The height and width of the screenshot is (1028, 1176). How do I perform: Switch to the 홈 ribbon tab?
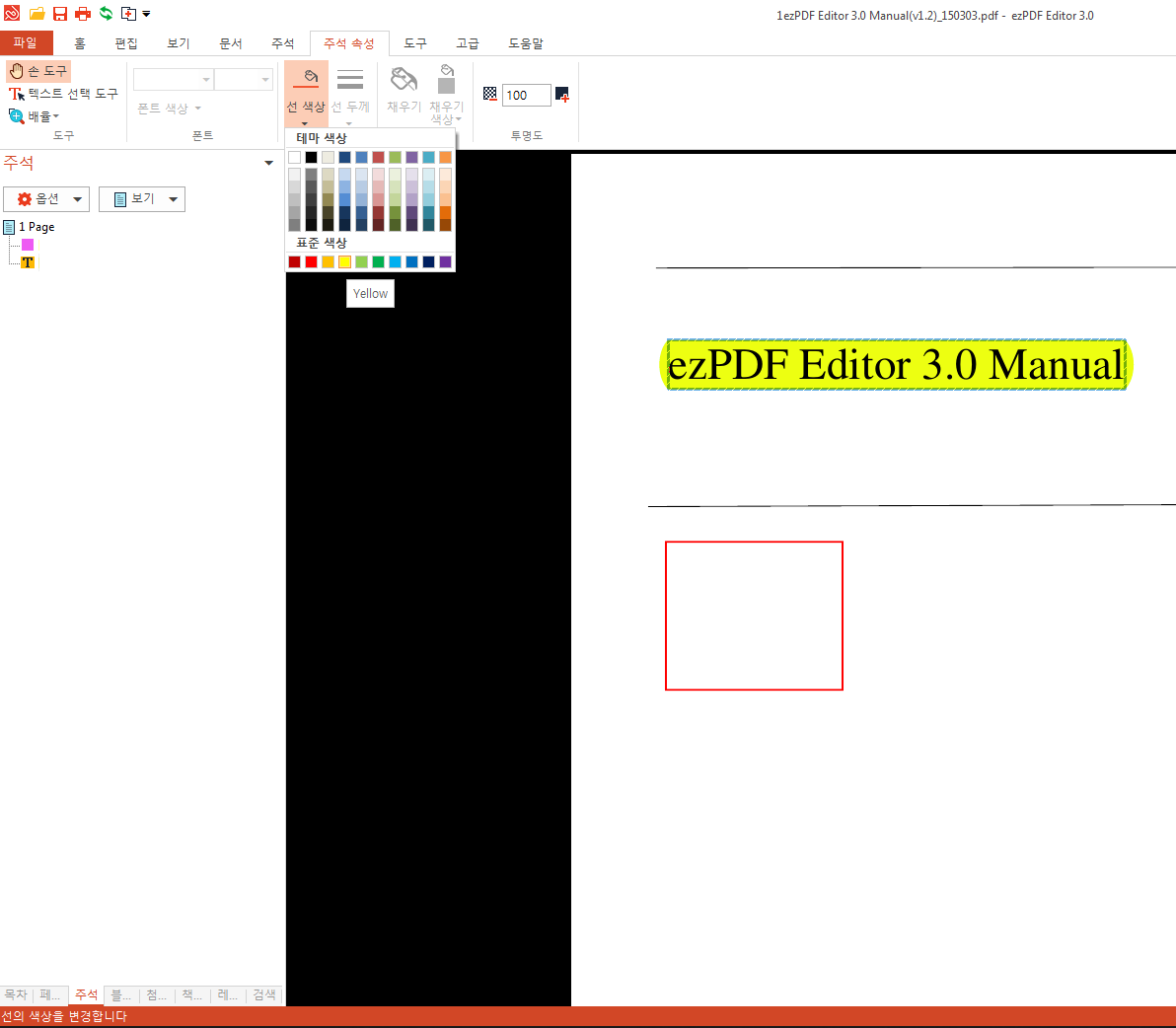click(x=80, y=43)
